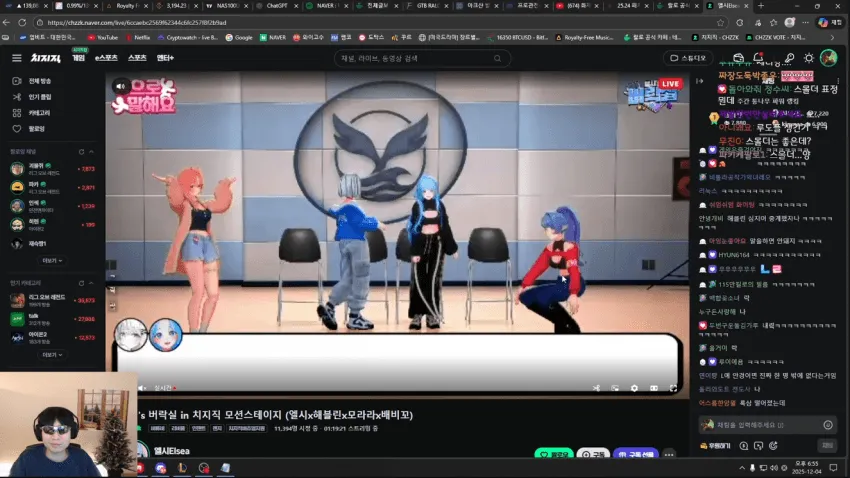Open 전체 방송 in the sidebar
The image size is (850, 478).
pyautogui.click(x=33, y=81)
